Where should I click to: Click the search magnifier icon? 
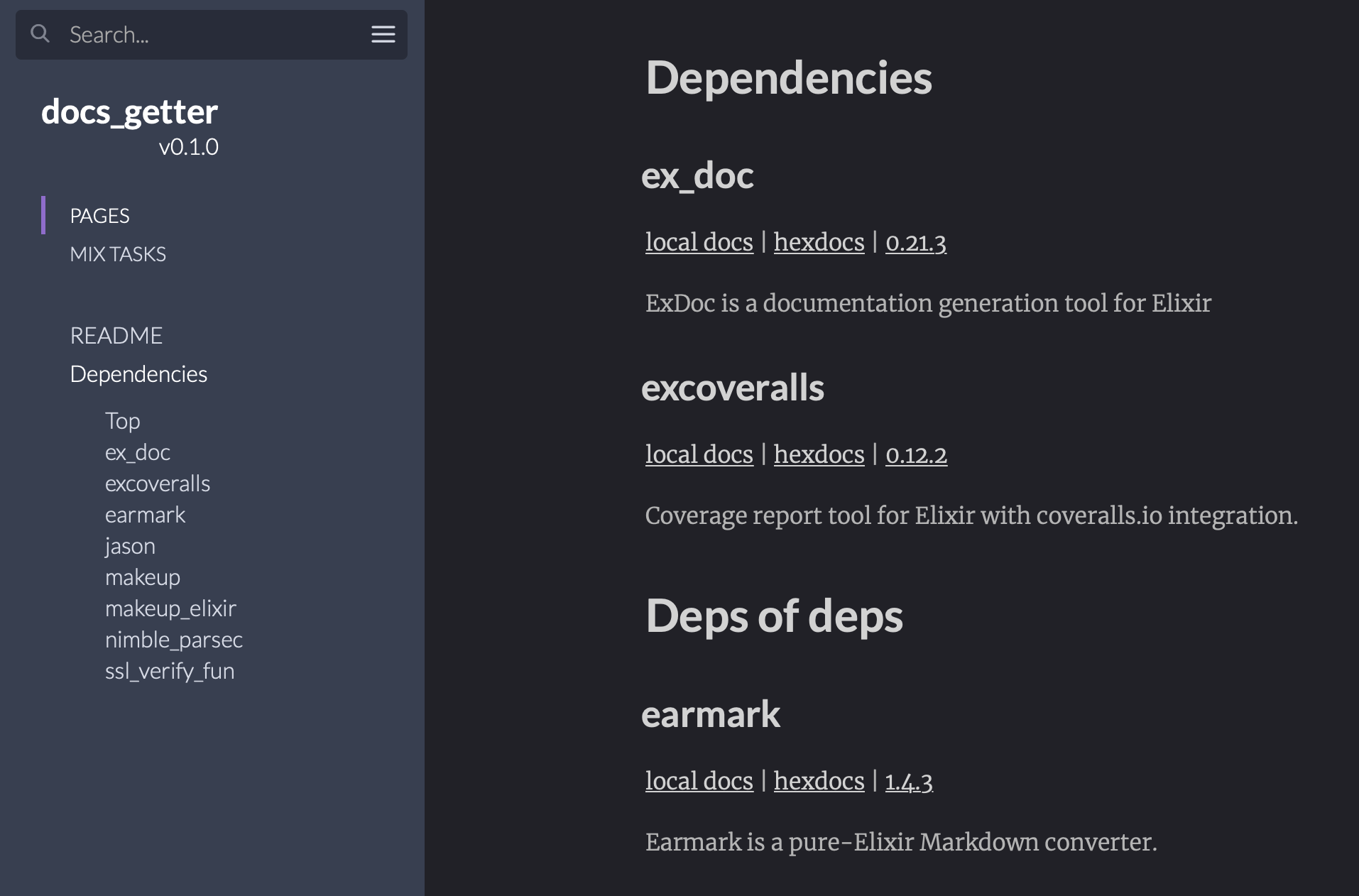40,33
